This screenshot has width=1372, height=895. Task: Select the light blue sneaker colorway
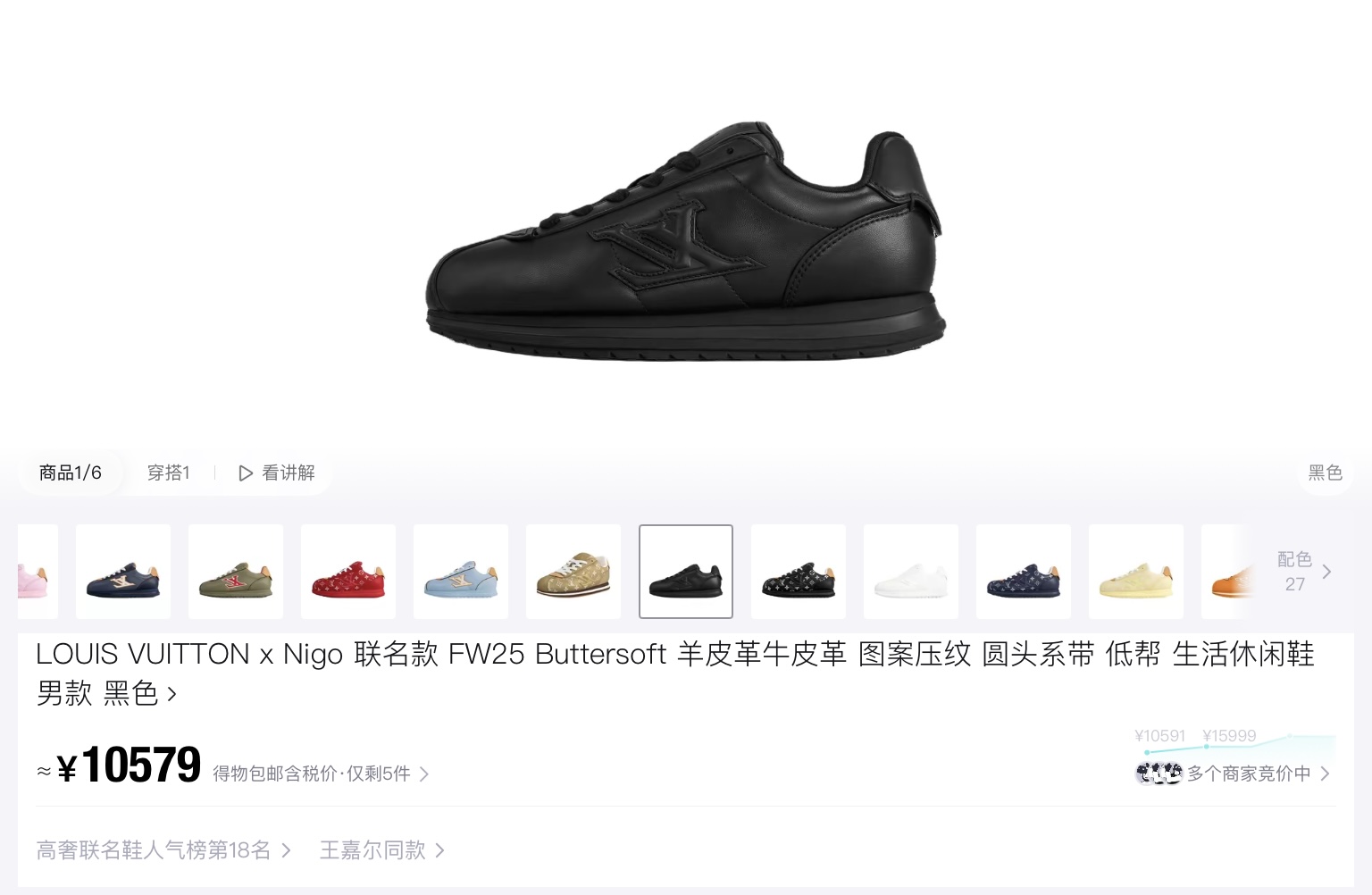click(x=461, y=572)
